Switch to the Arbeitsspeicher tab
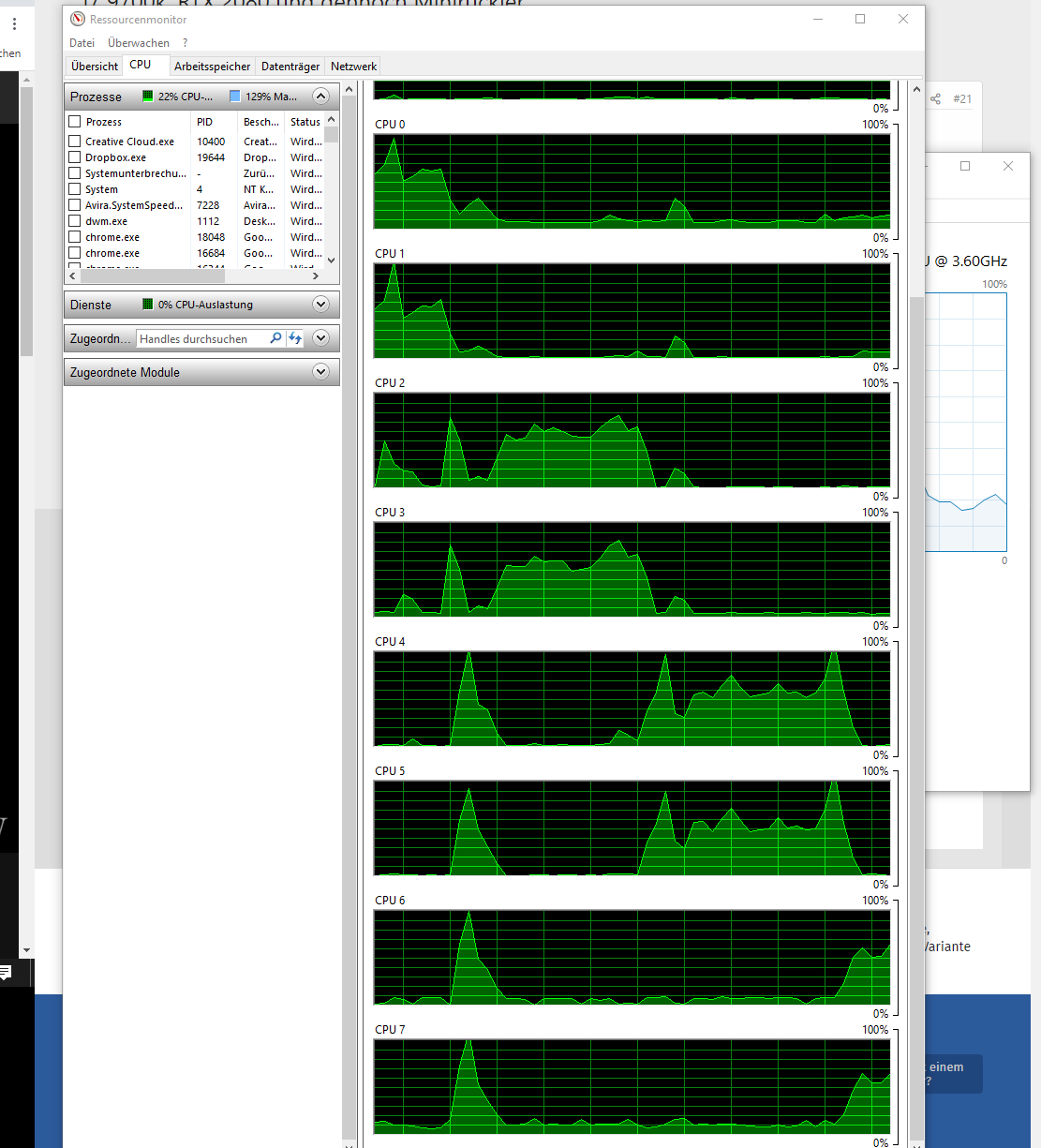The height and width of the screenshot is (1148, 1041). coord(213,67)
